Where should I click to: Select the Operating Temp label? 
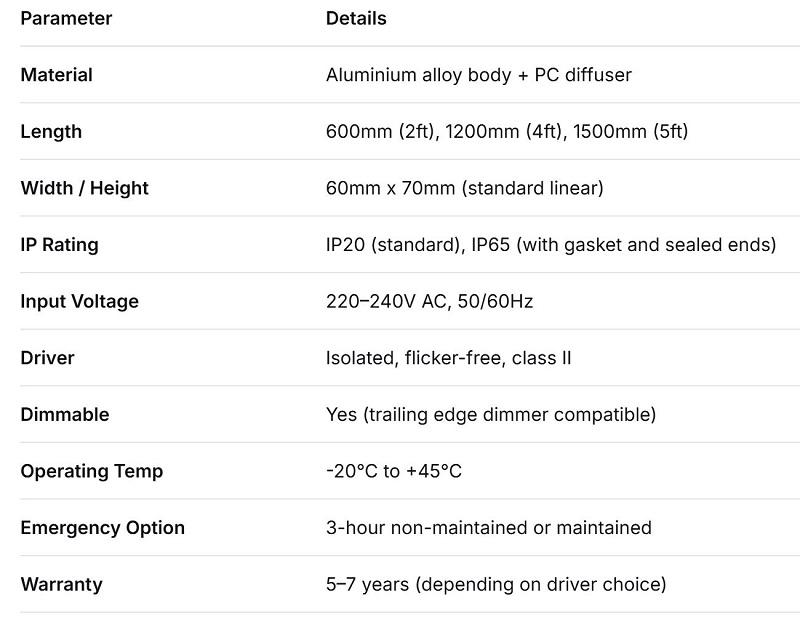[x=91, y=471]
